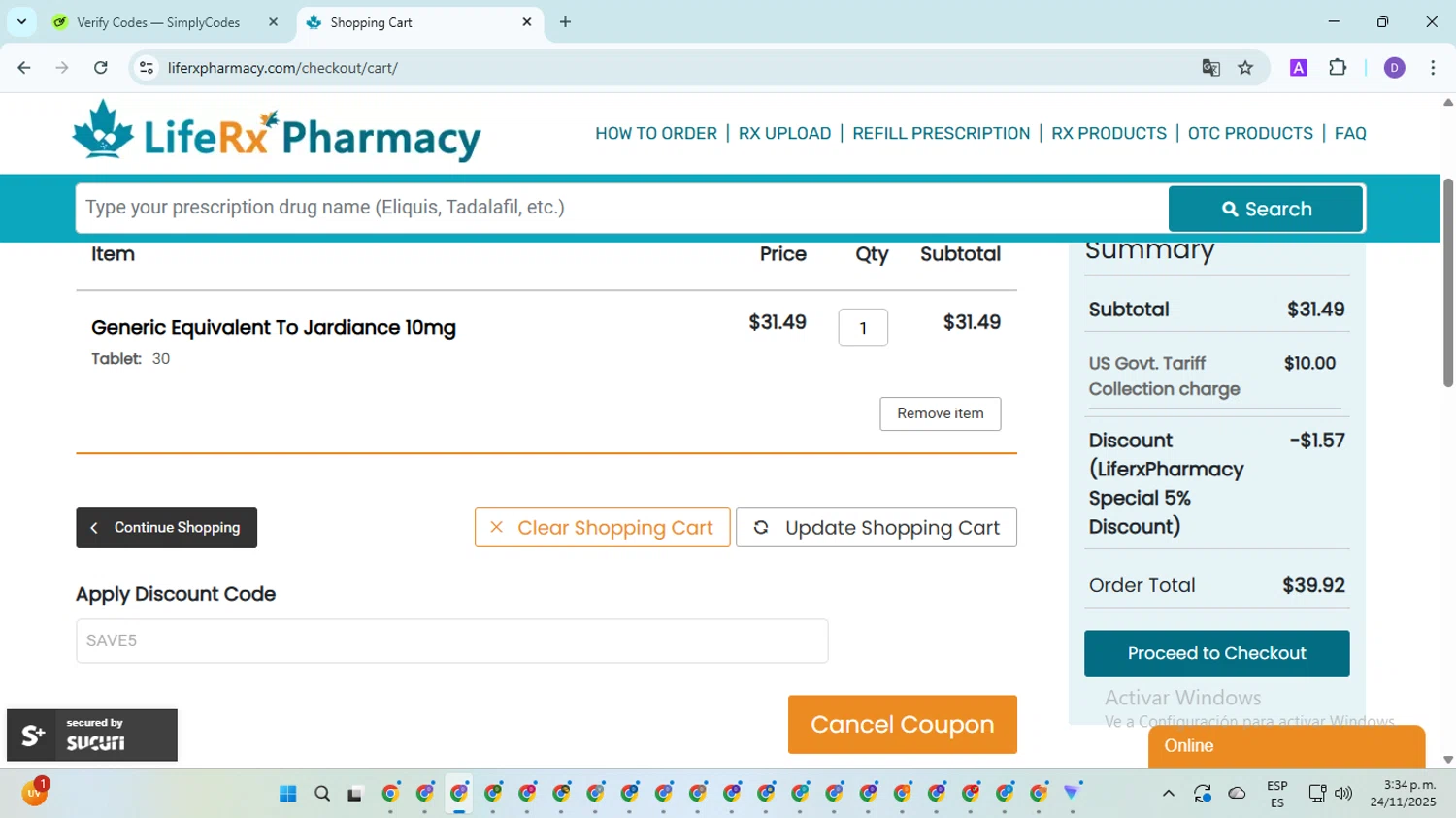This screenshot has width=1456, height=818.
Task: Click Update Shopping Cart button
Action: pyautogui.click(x=877, y=528)
